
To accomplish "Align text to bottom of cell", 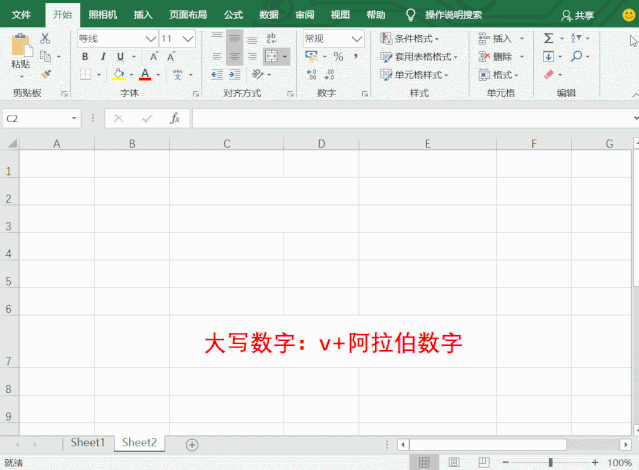I will coord(252,40).
